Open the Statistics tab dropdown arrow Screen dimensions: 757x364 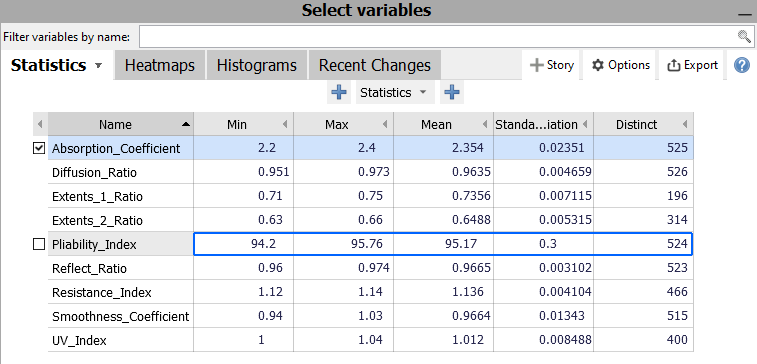98,66
